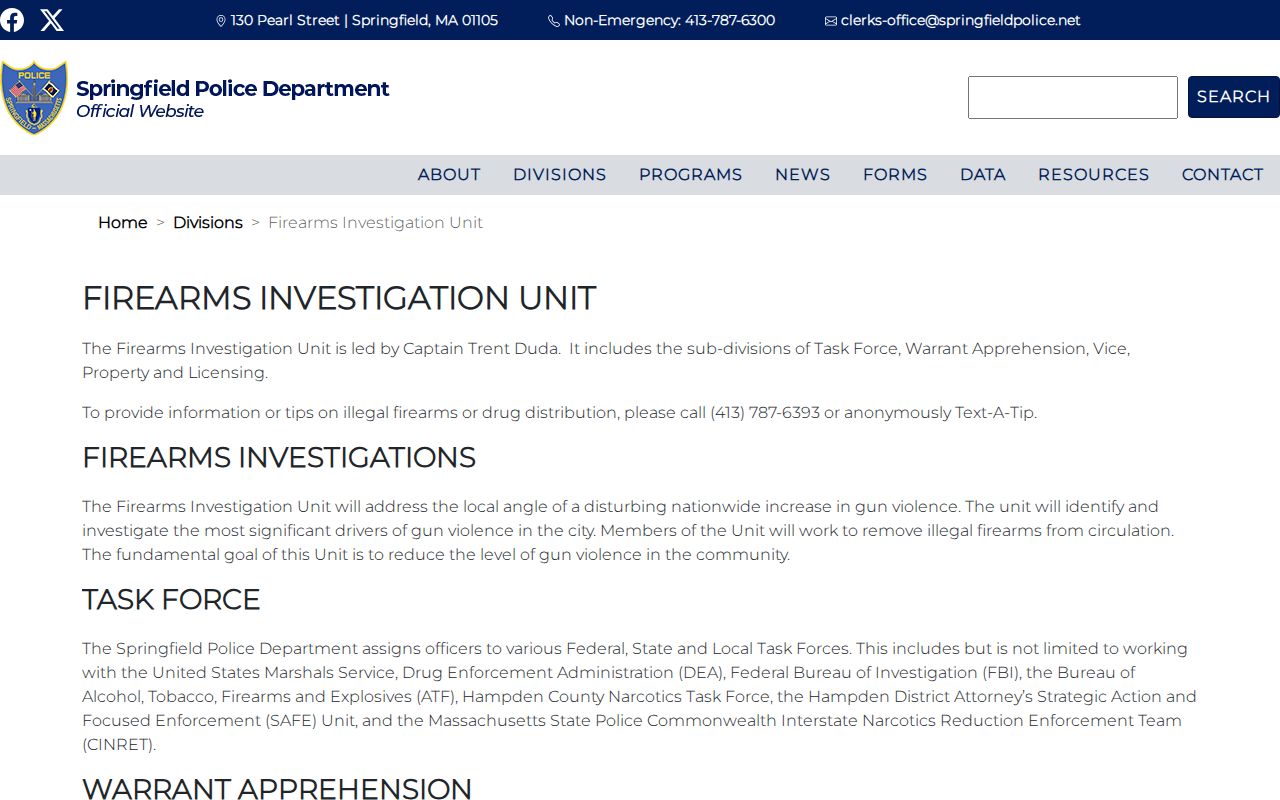Viewport: 1280px width, 800px height.
Task: Open the RESOURCES menu
Action: tap(1093, 174)
